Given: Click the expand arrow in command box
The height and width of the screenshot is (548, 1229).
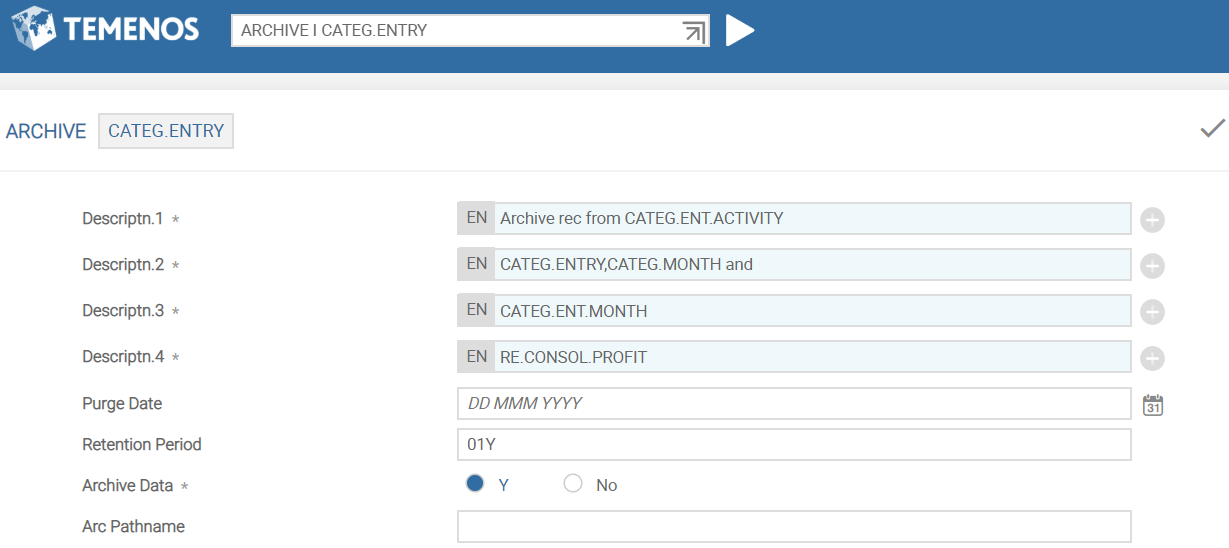Looking at the screenshot, I should [x=693, y=31].
